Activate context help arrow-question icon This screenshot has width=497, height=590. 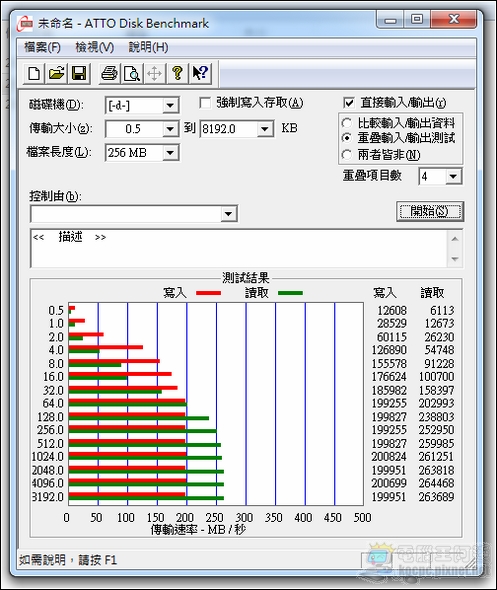point(200,73)
